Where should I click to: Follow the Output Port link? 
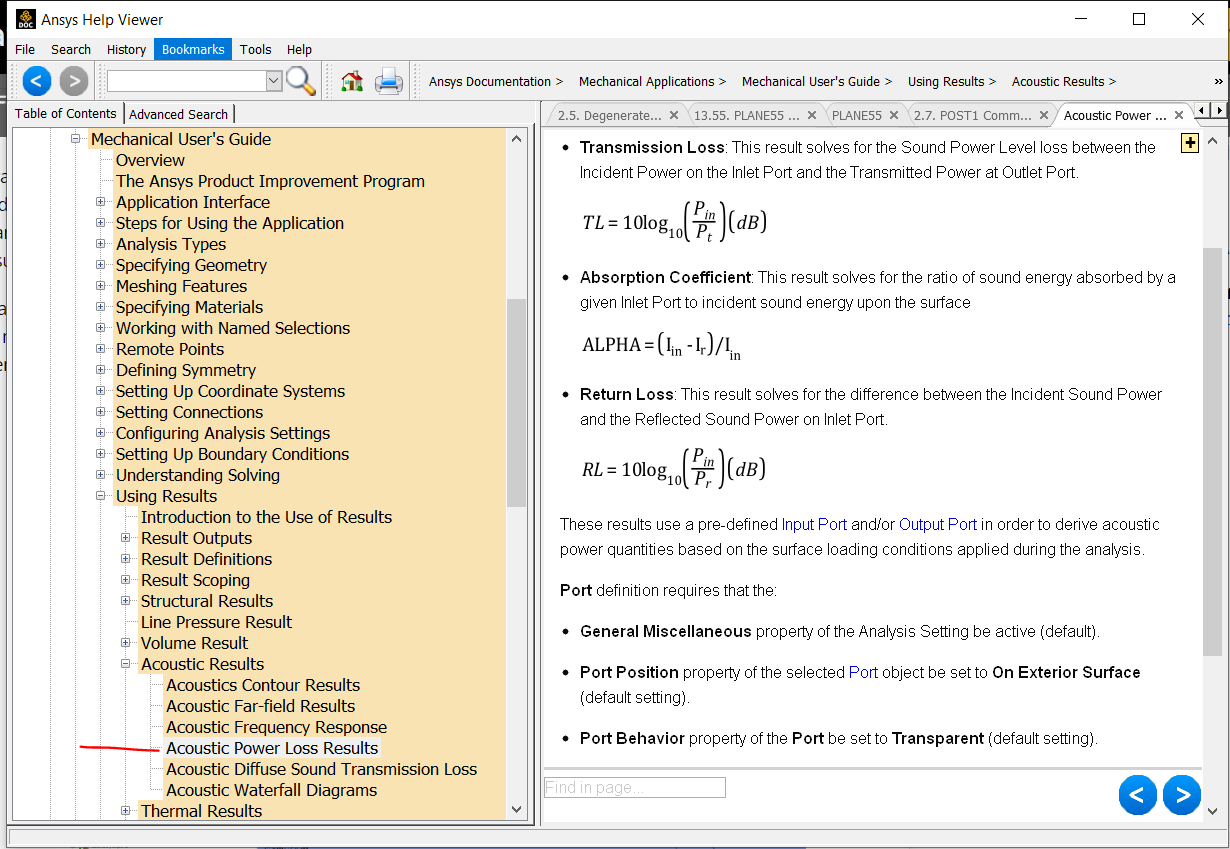click(x=937, y=524)
